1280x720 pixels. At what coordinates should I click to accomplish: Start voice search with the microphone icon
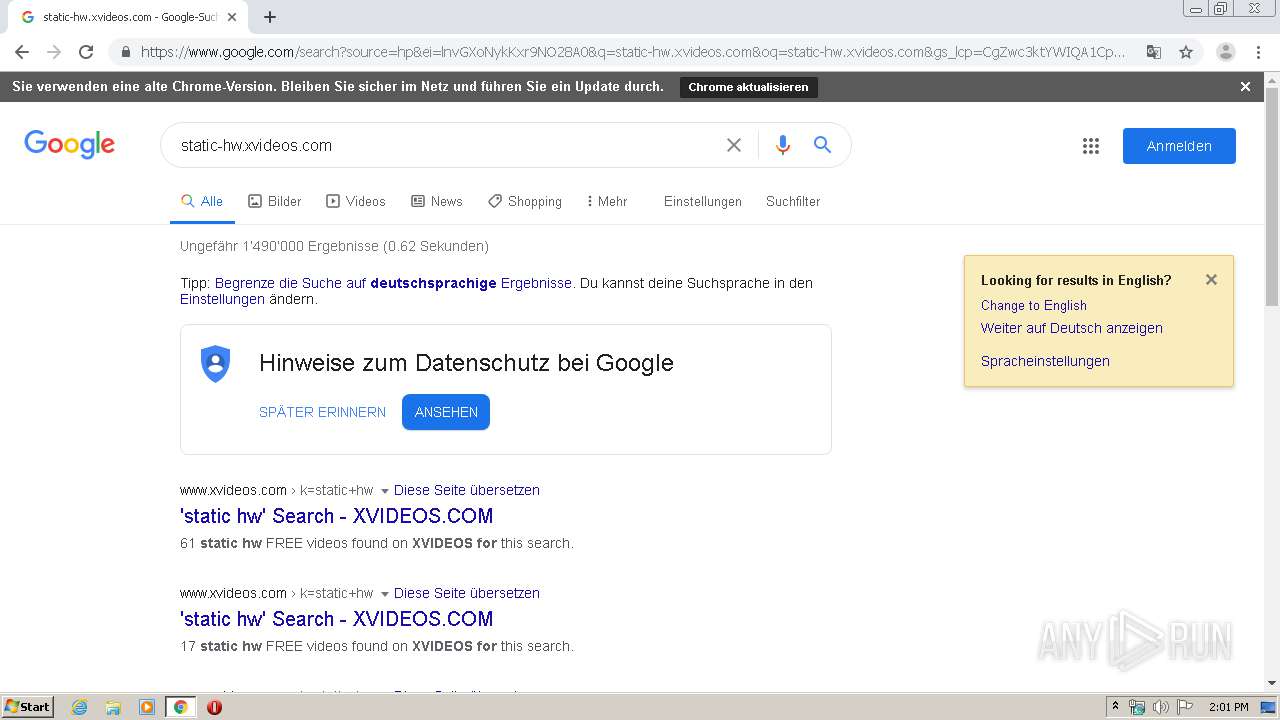[783, 145]
